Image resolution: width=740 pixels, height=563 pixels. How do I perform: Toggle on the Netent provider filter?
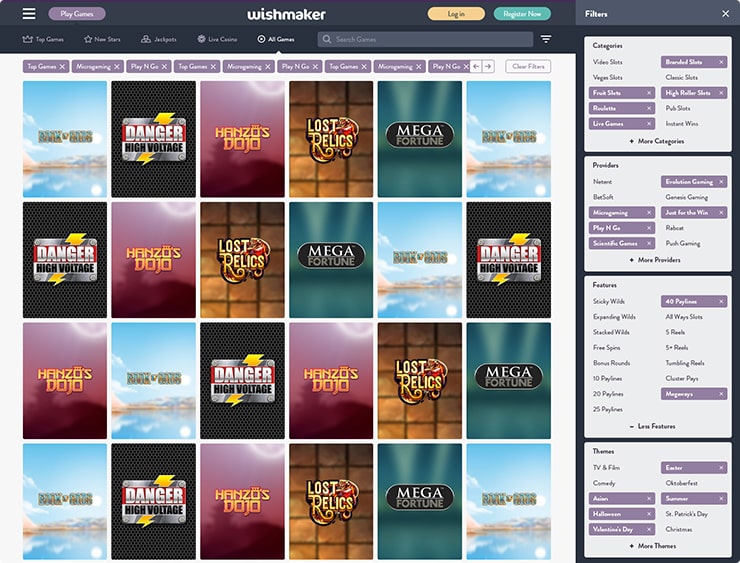602,182
